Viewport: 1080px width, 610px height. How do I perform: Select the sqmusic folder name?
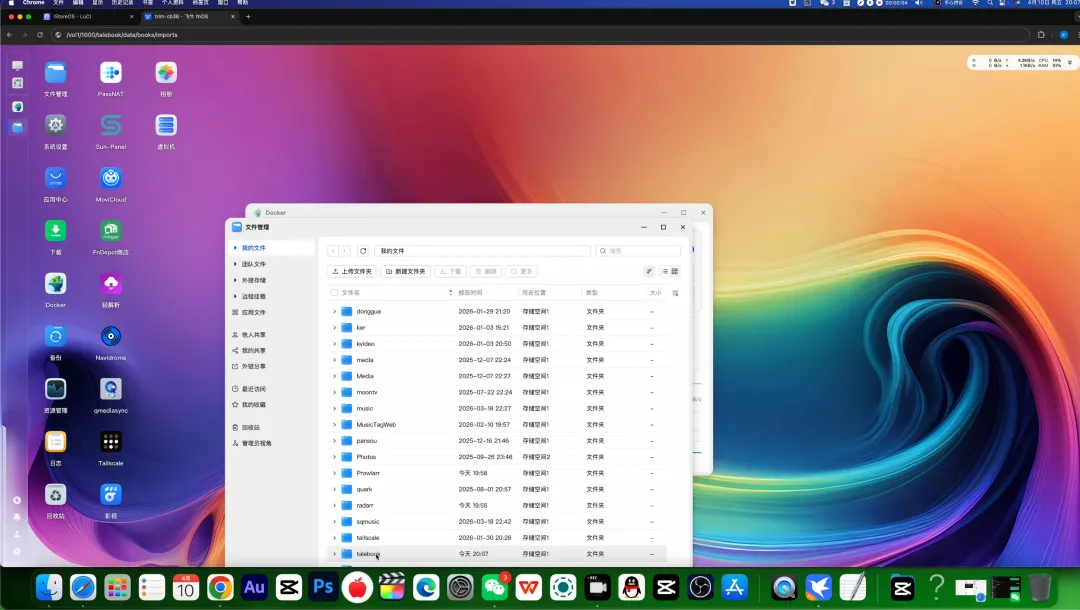368,522
